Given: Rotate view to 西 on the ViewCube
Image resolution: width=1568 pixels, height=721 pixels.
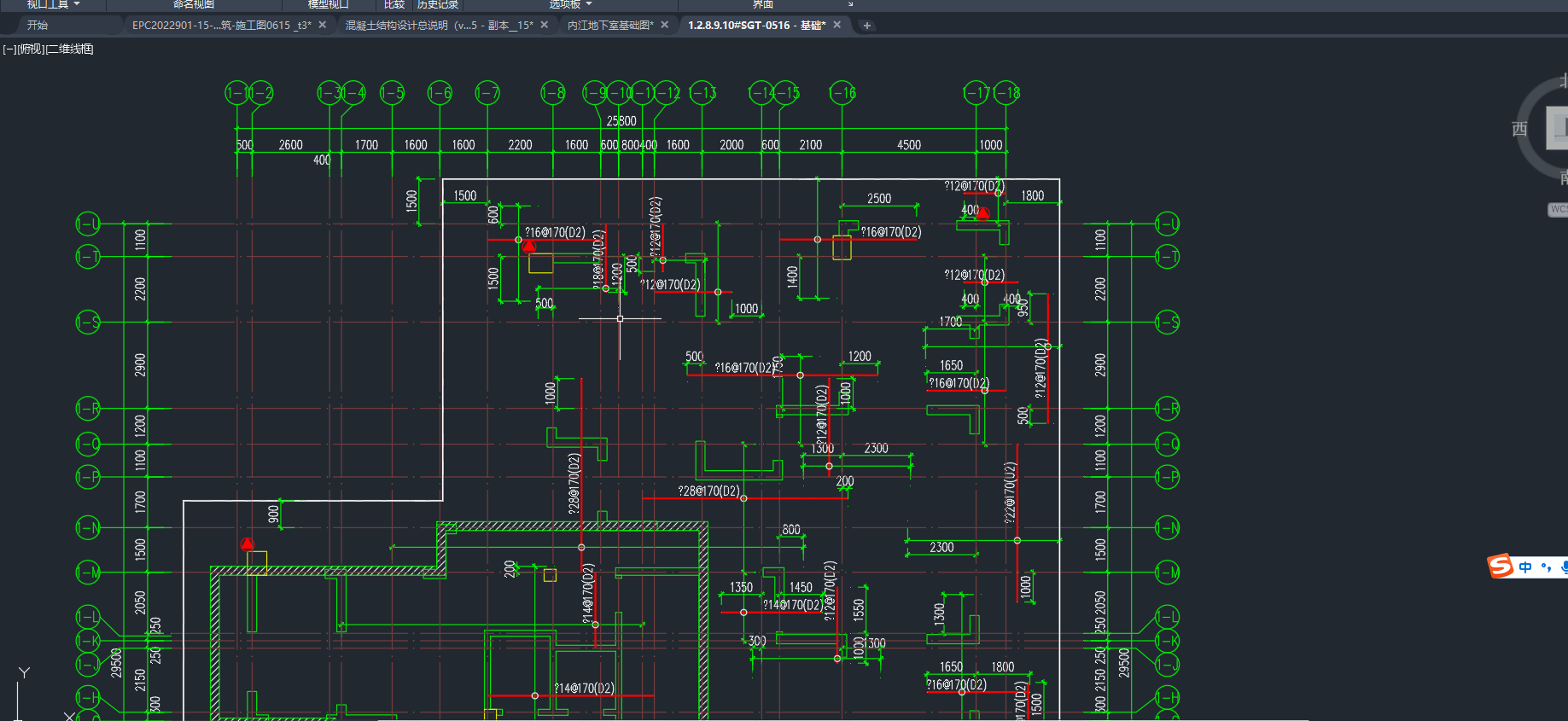Looking at the screenshot, I should 1519,129.
